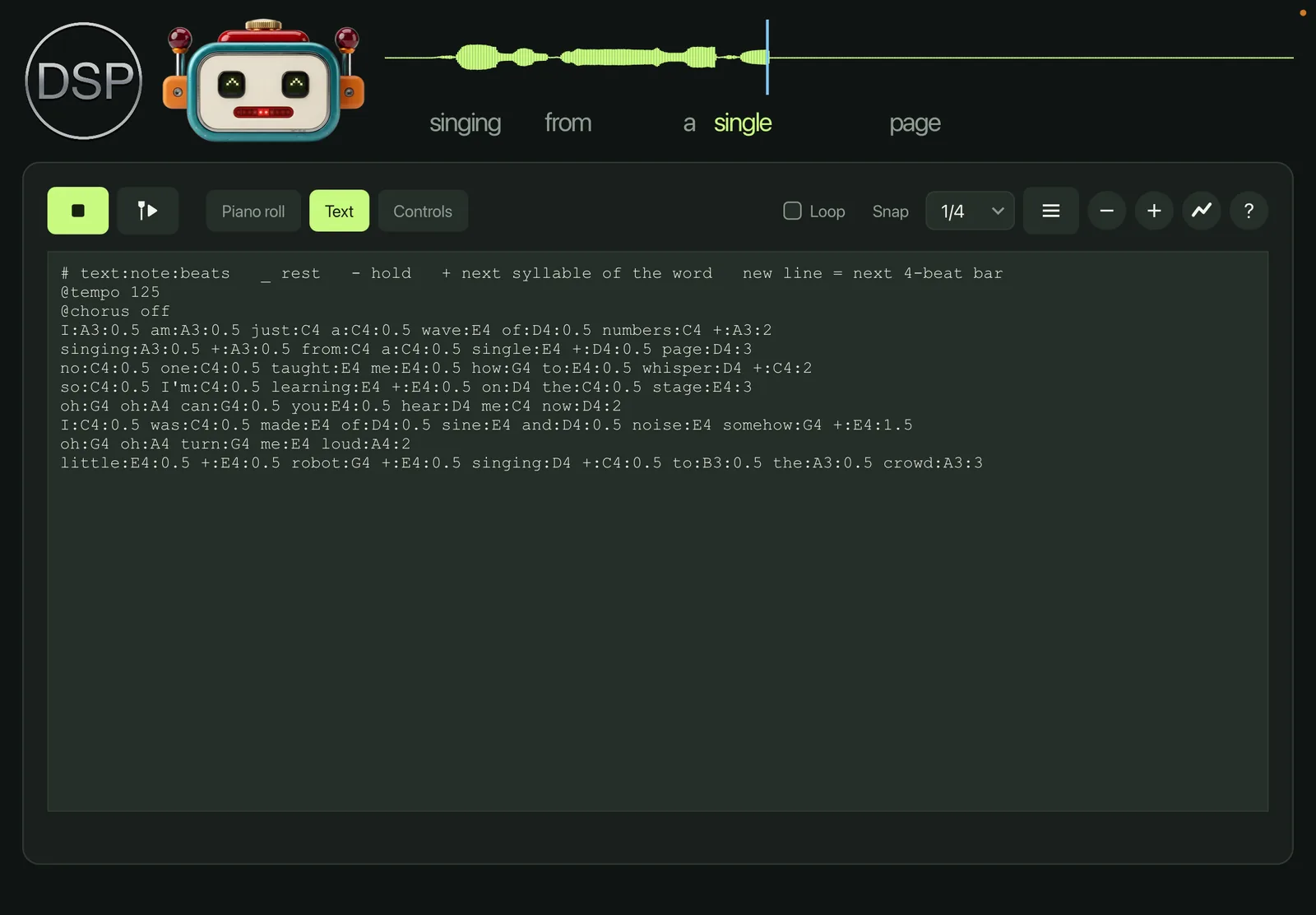Click the play-from-cursor button
1316x915 pixels.
click(148, 211)
